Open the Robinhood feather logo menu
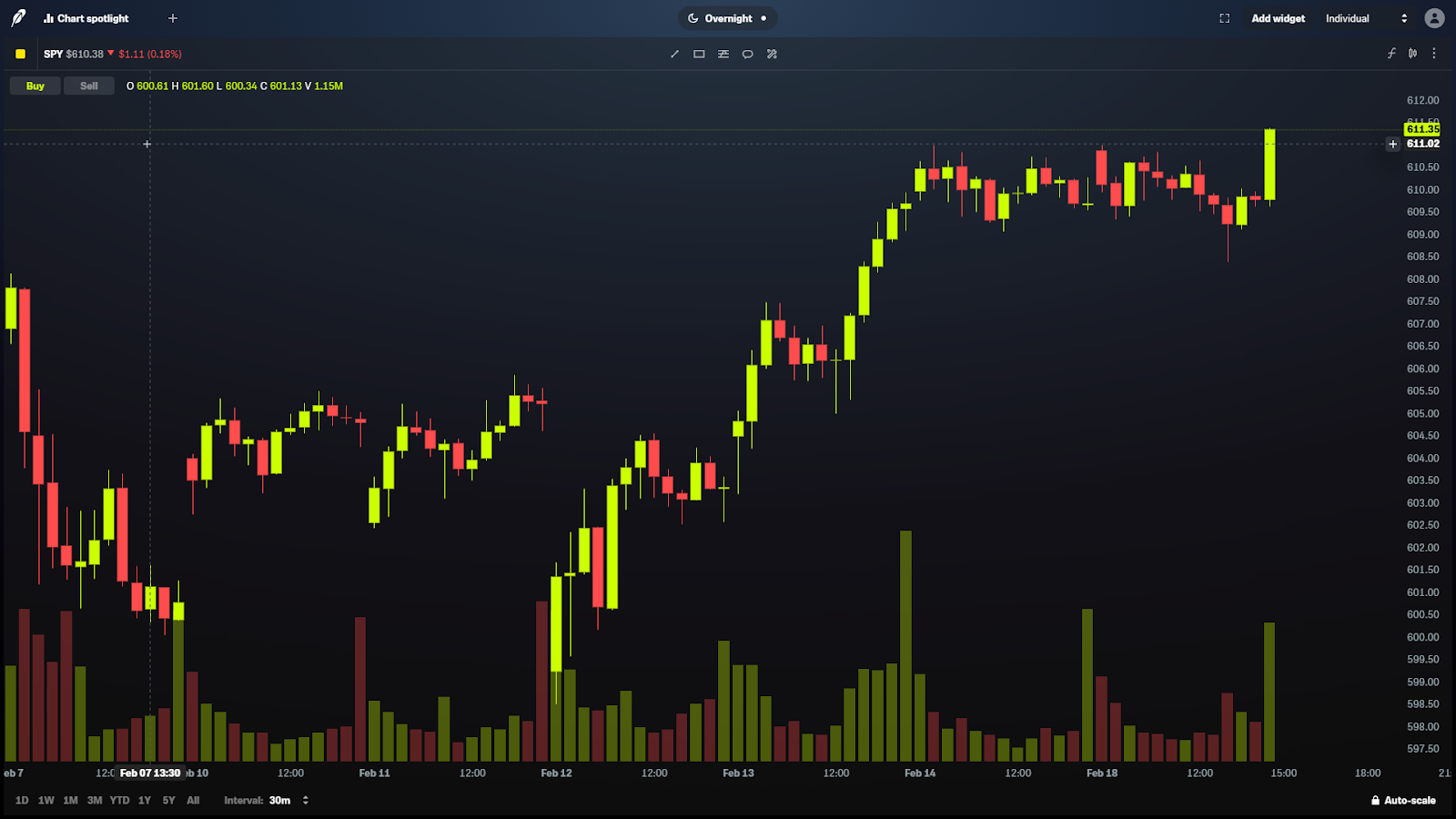Viewport: 1456px width, 819px height. [x=18, y=18]
